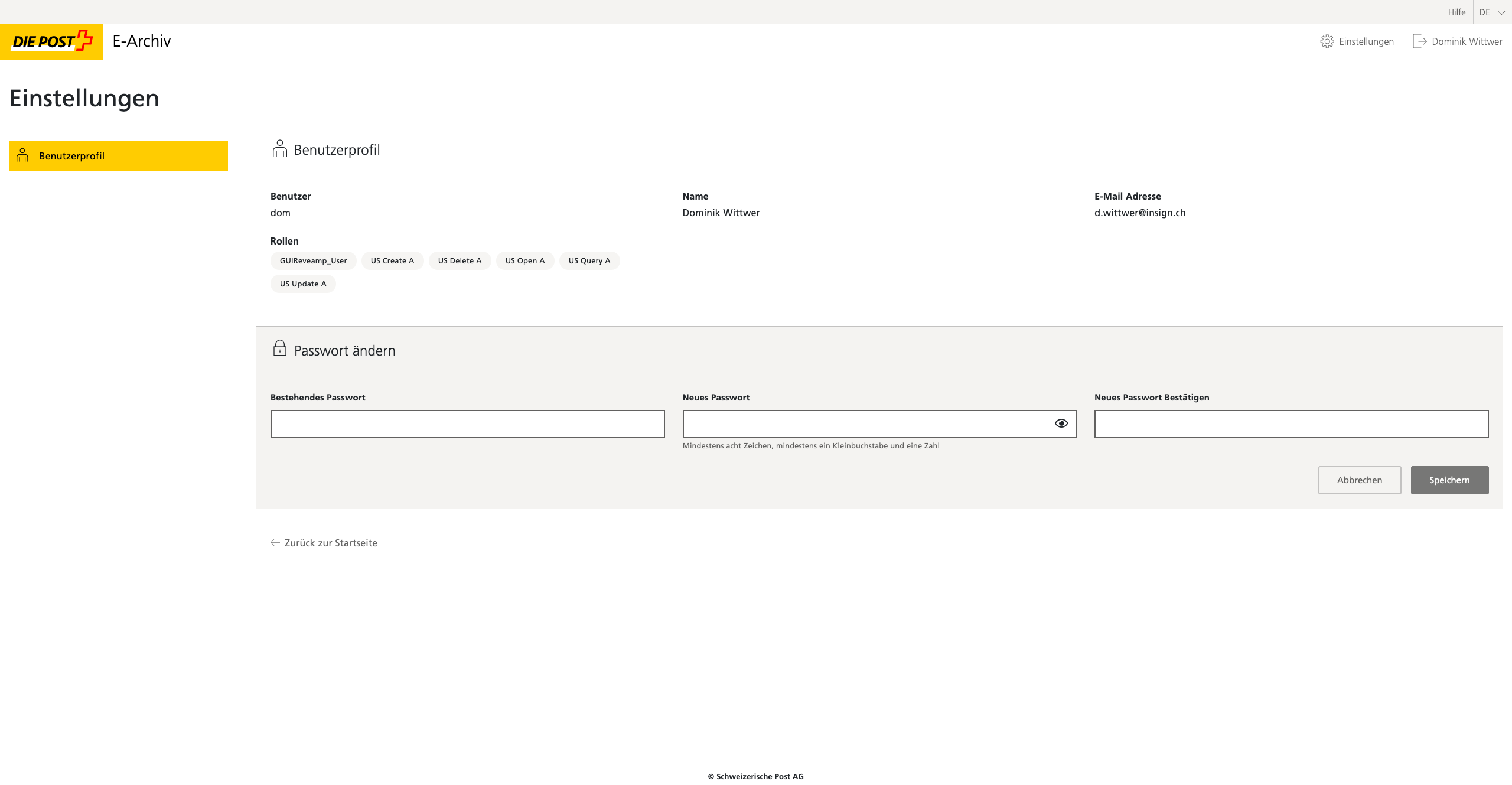The height and width of the screenshot is (785, 1512).
Task: Click the Passwort ändern heading text
Action: point(345,351)
